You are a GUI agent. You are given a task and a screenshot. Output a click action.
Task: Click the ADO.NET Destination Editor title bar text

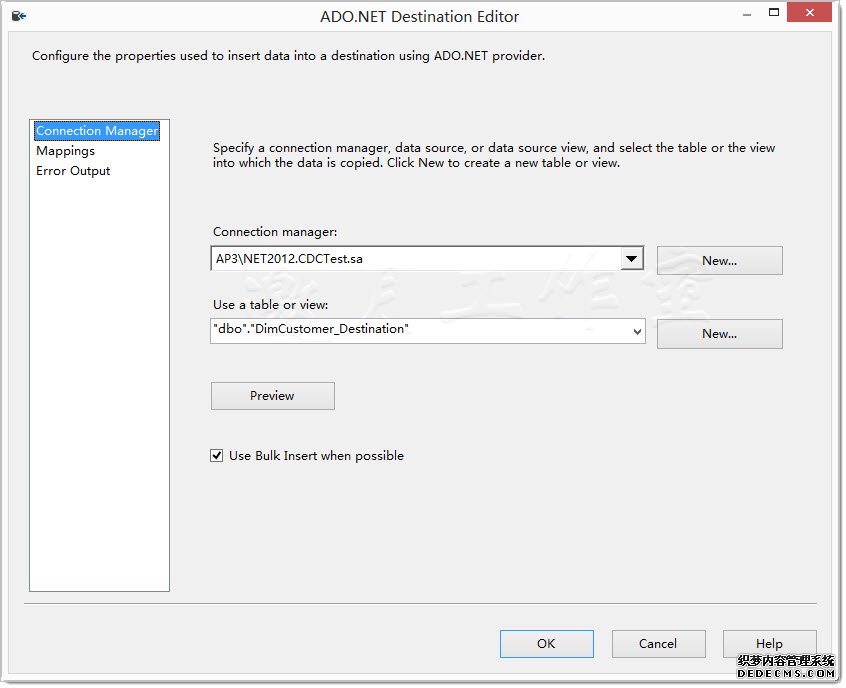click(x=419, y=16)
